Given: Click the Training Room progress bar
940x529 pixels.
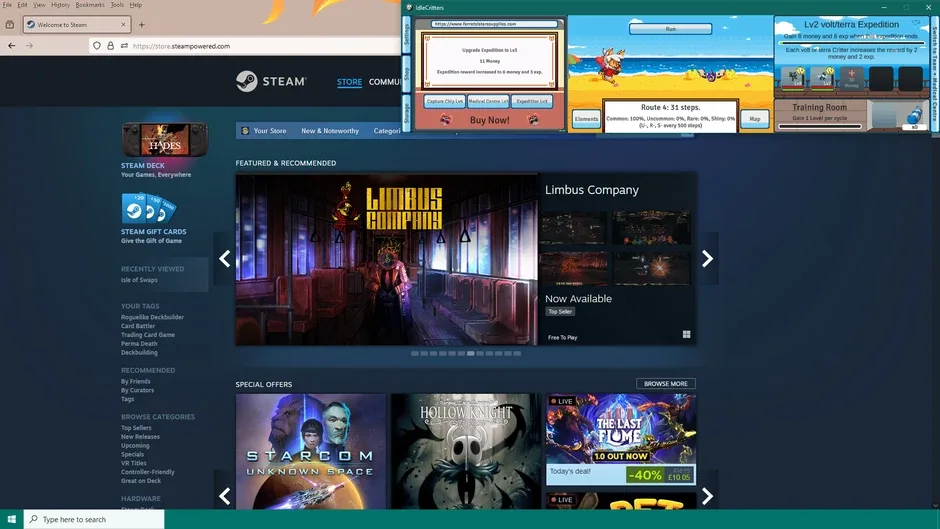Looking at the screenshot, I should click(x=820, y=127).
